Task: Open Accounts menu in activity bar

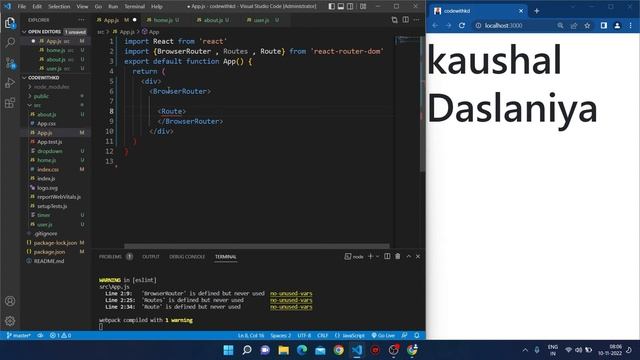Action: tap(10, 301)
